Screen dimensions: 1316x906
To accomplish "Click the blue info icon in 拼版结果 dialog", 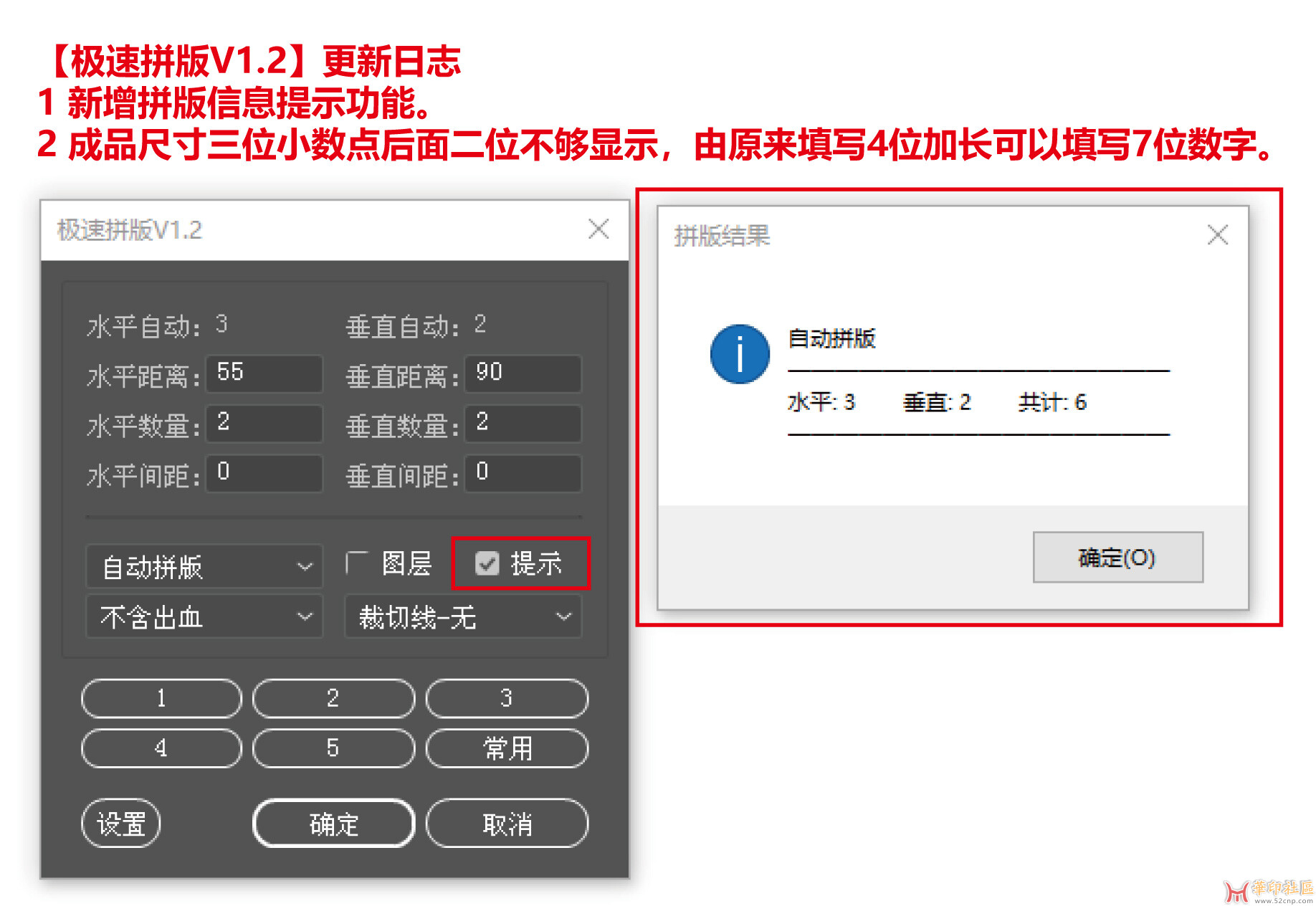I will 740,354.
